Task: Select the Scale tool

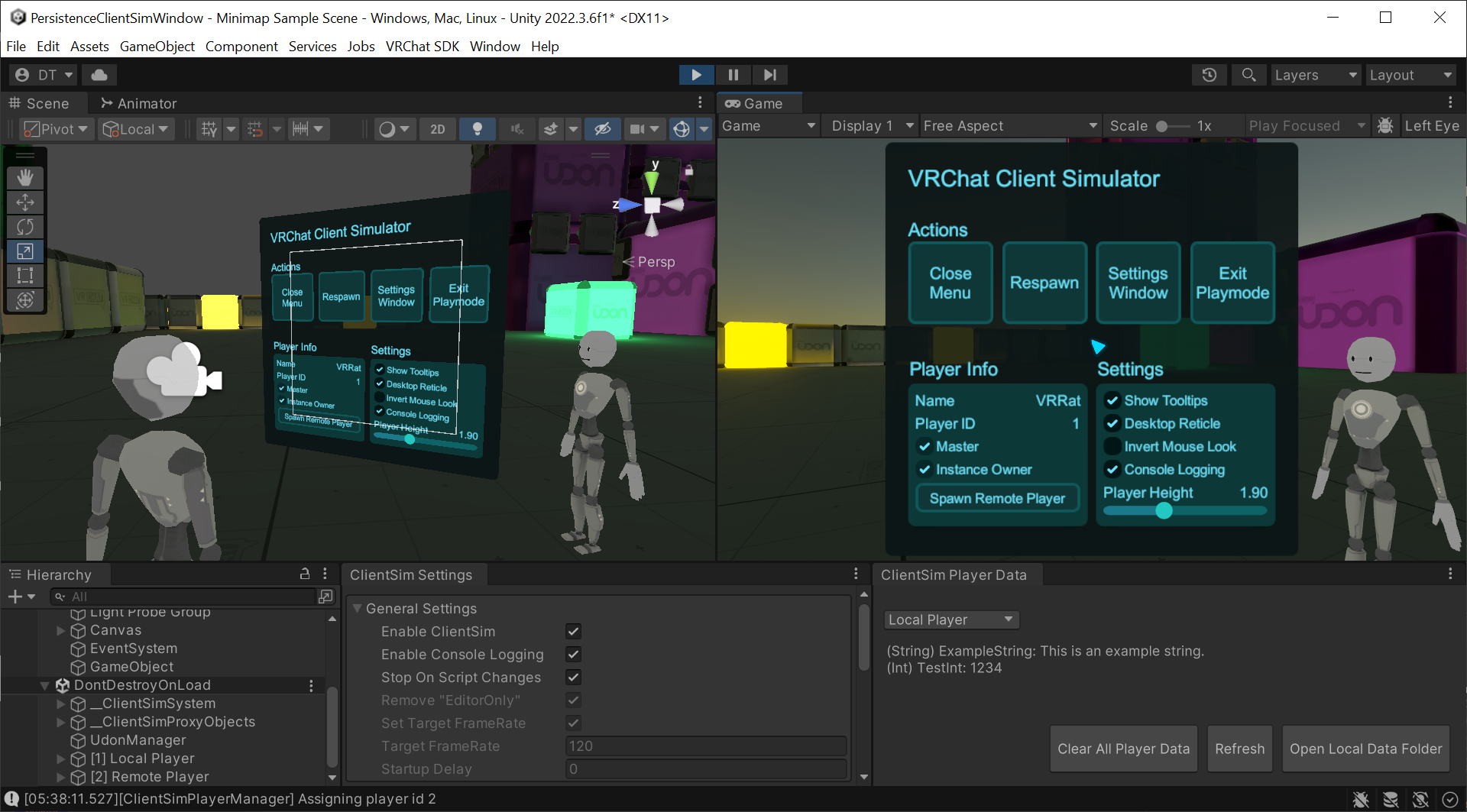Action: [x=25, y=251]
